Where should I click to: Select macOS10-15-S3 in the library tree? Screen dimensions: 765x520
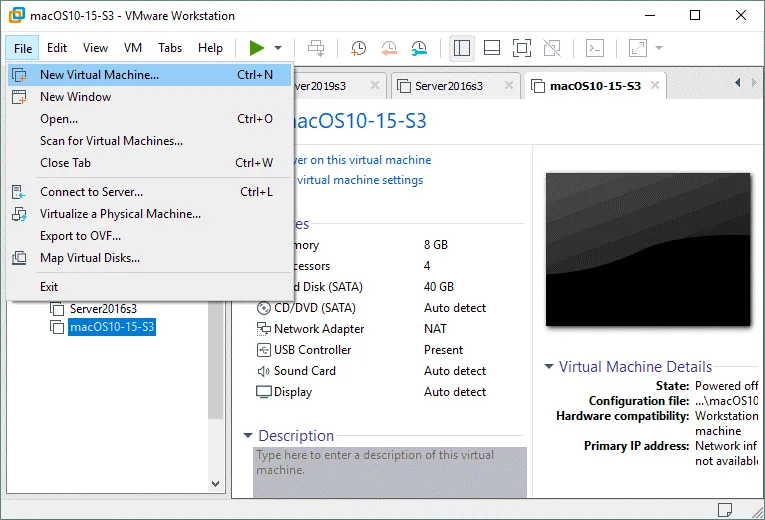112,327
